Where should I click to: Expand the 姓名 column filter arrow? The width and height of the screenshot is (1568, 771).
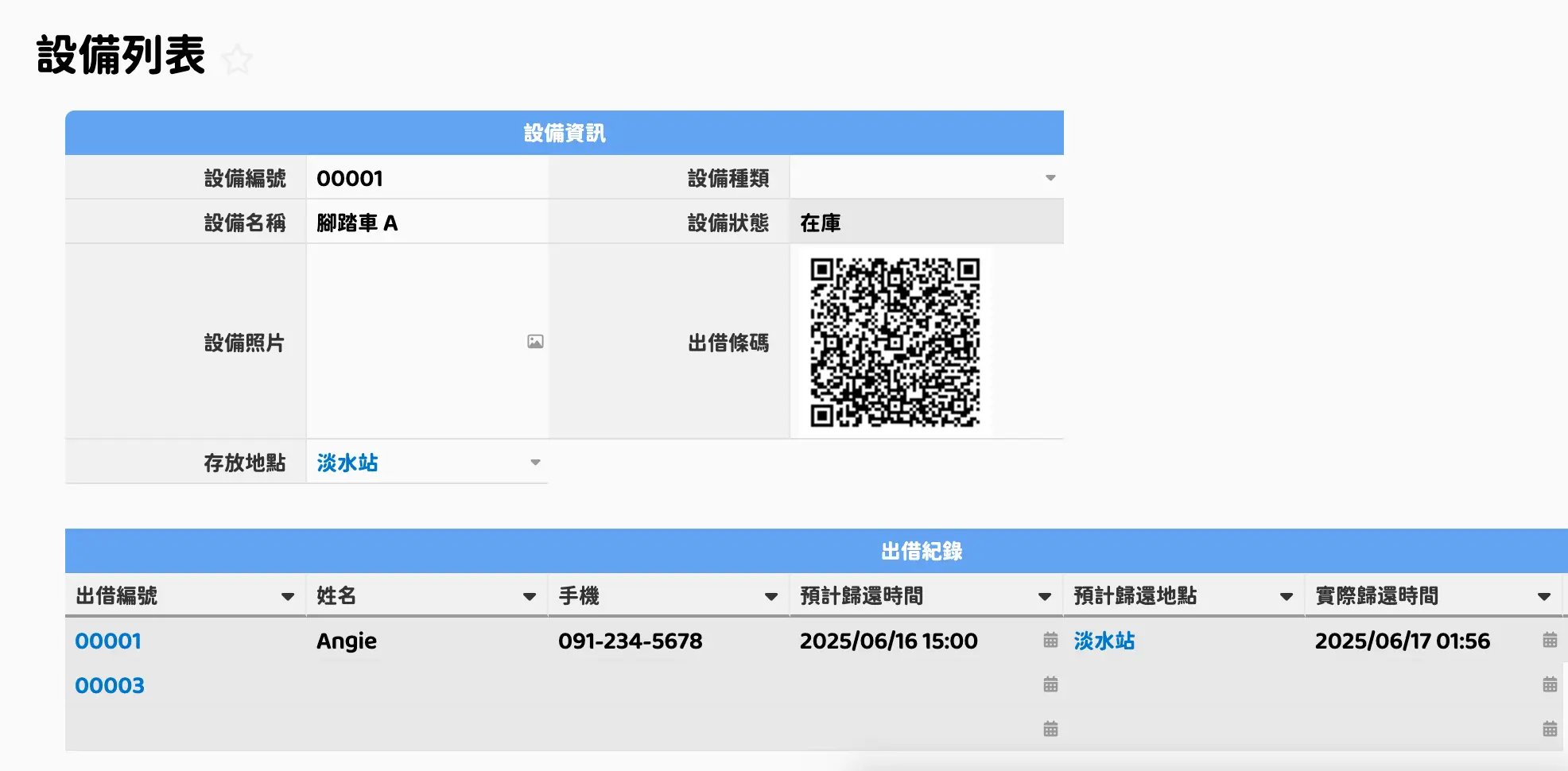coord(530,596)
